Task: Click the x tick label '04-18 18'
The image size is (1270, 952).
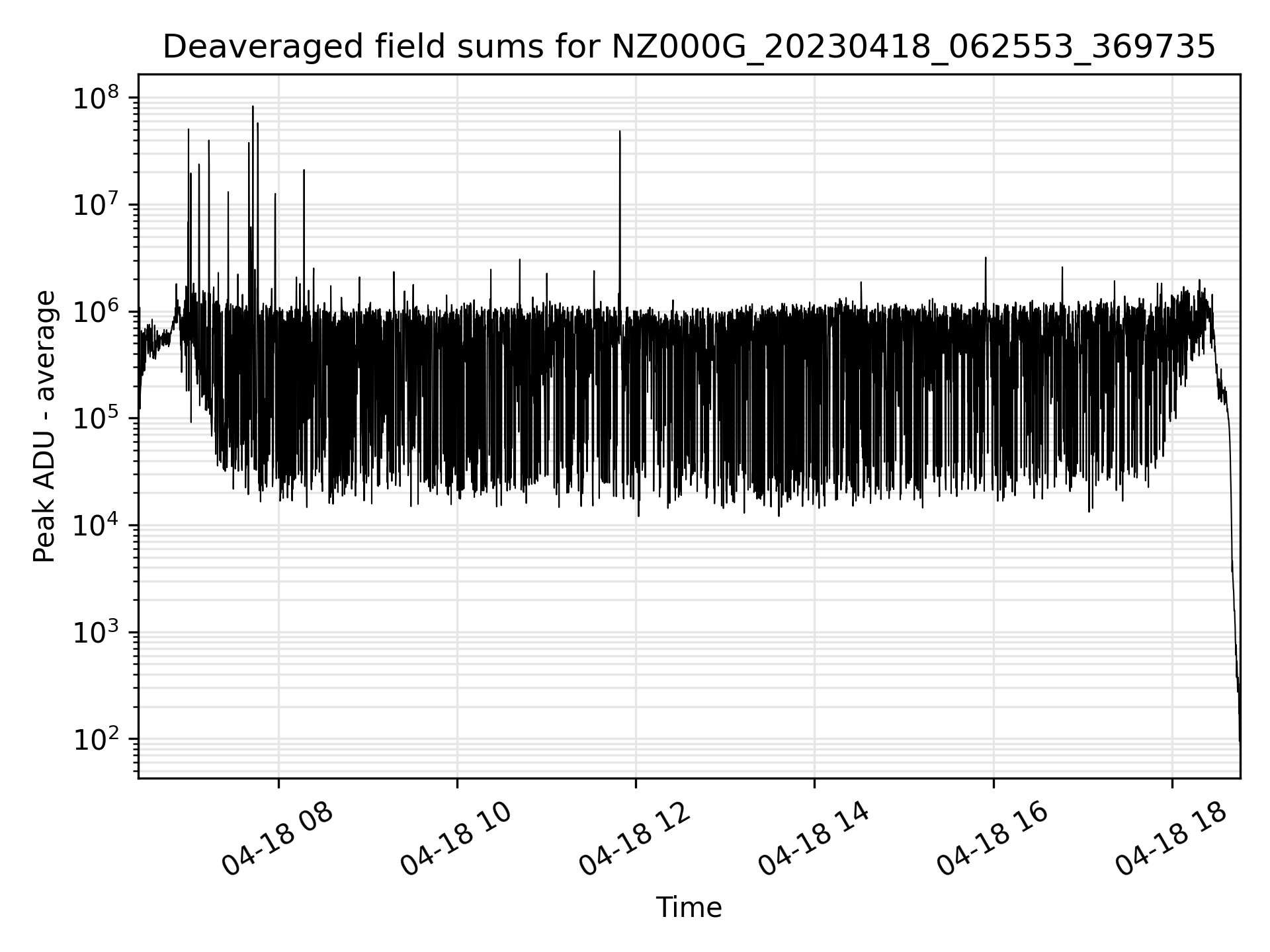Action: pyautogui.click(x=1171, y=840)
